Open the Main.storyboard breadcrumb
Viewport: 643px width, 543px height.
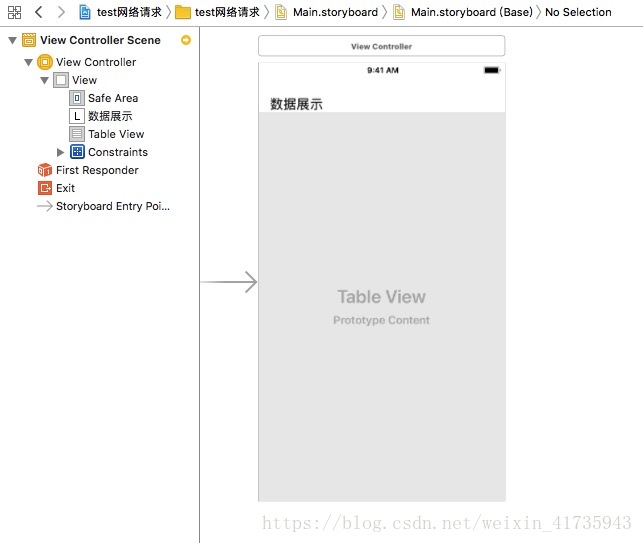pos(335,12)
